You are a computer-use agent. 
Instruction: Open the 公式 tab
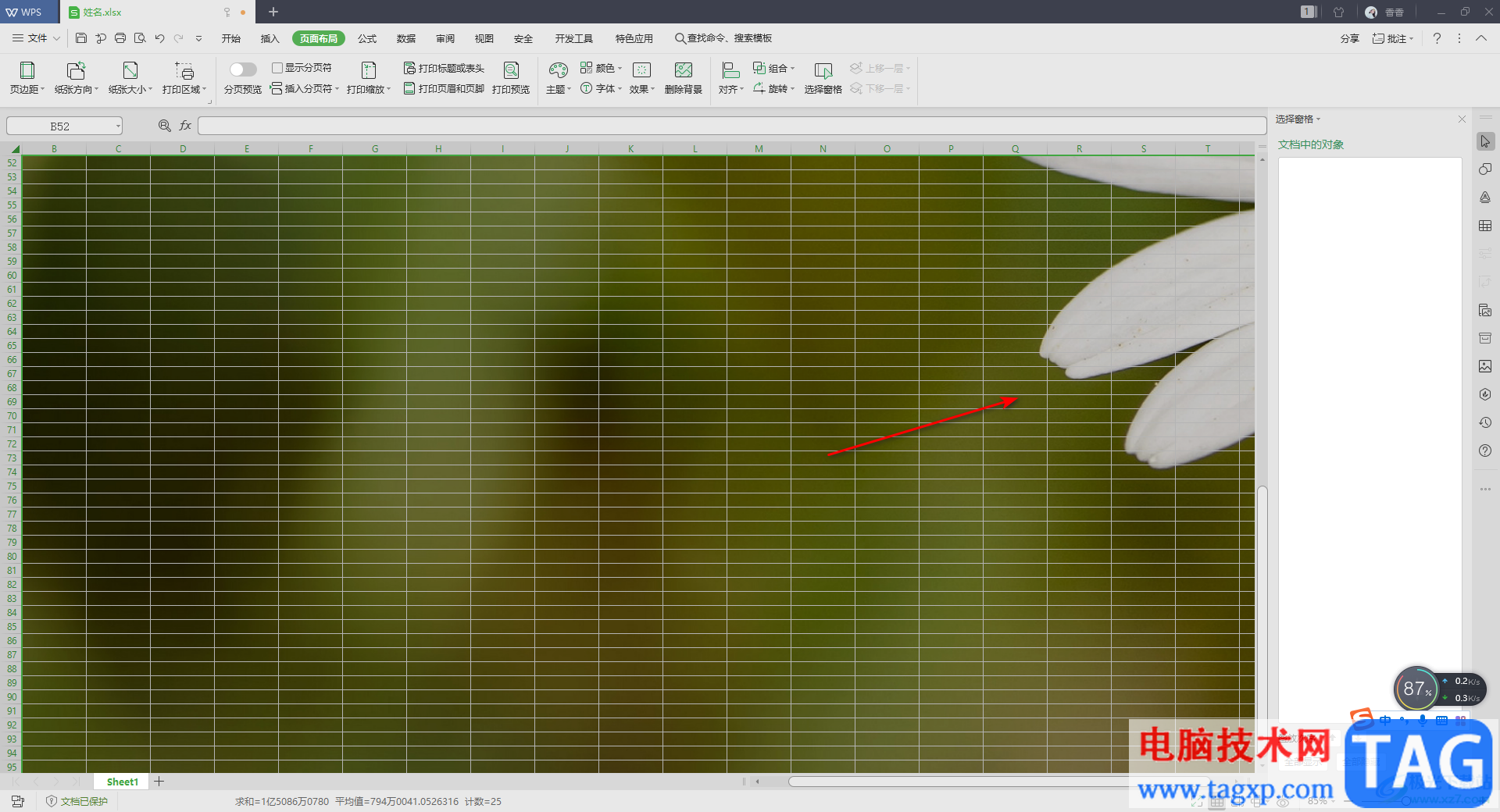coord(367,38)
